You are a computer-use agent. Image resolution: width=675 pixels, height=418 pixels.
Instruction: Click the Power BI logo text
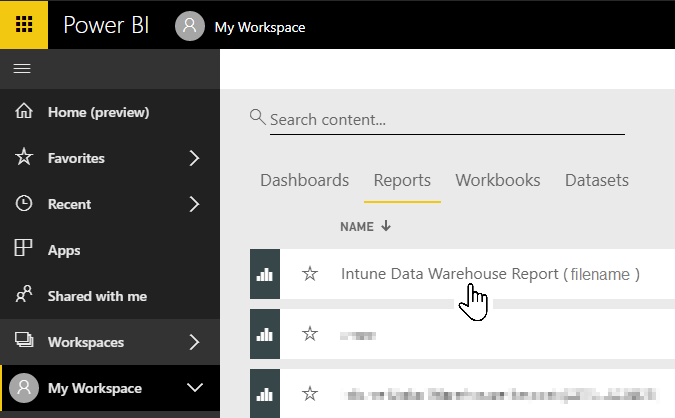(106, 25)
